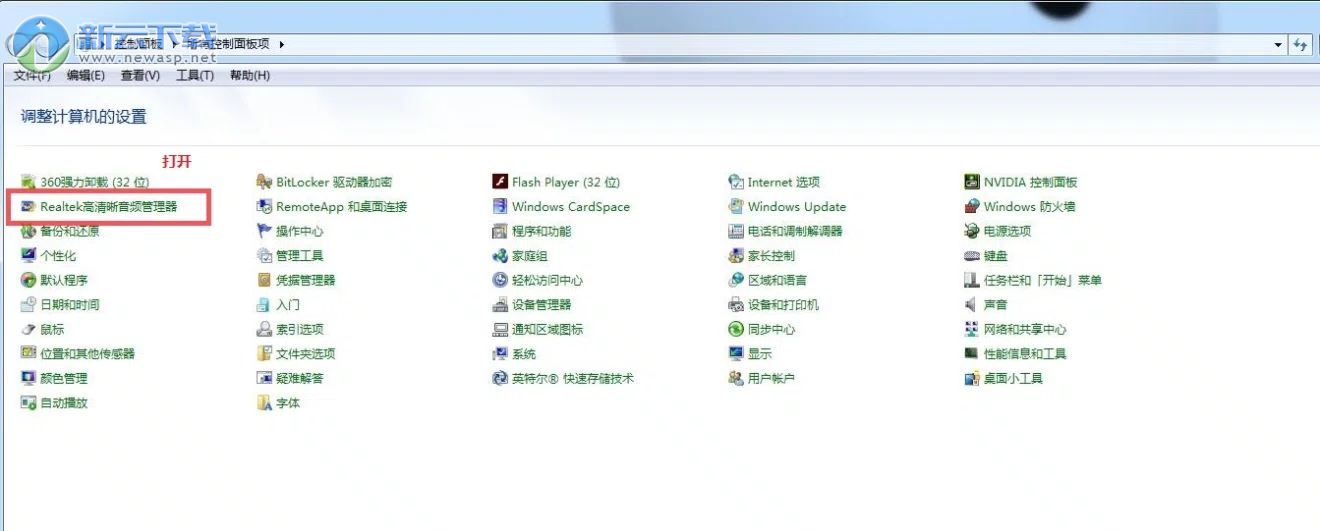Open the 桌面小工具 icon
Image resolution: width=1320 pixels, height=531 pixels.
pyautogui.click(x=972, y=378)
